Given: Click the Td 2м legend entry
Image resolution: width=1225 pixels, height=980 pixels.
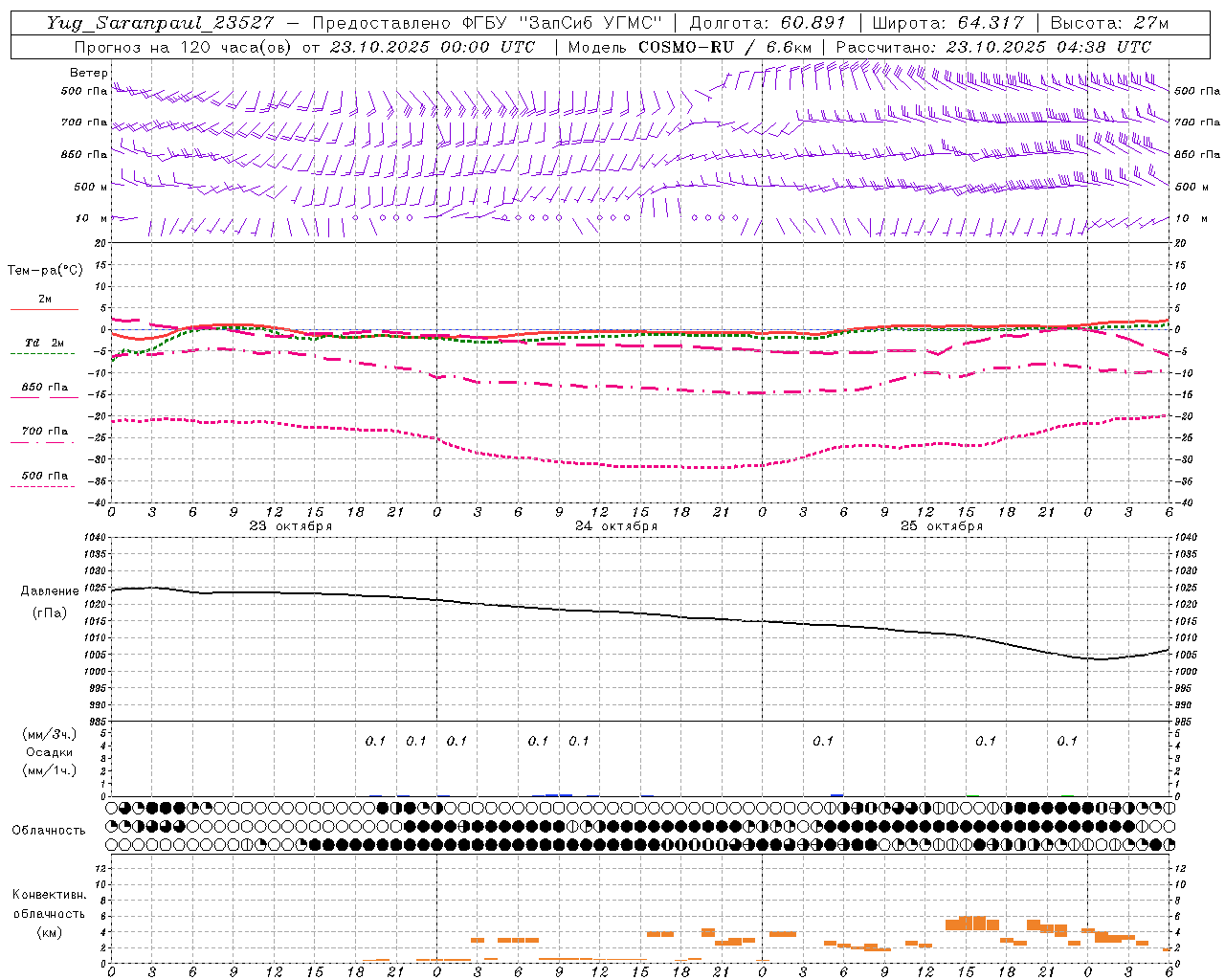Looking at the screenshot, I should click(45, 343).
